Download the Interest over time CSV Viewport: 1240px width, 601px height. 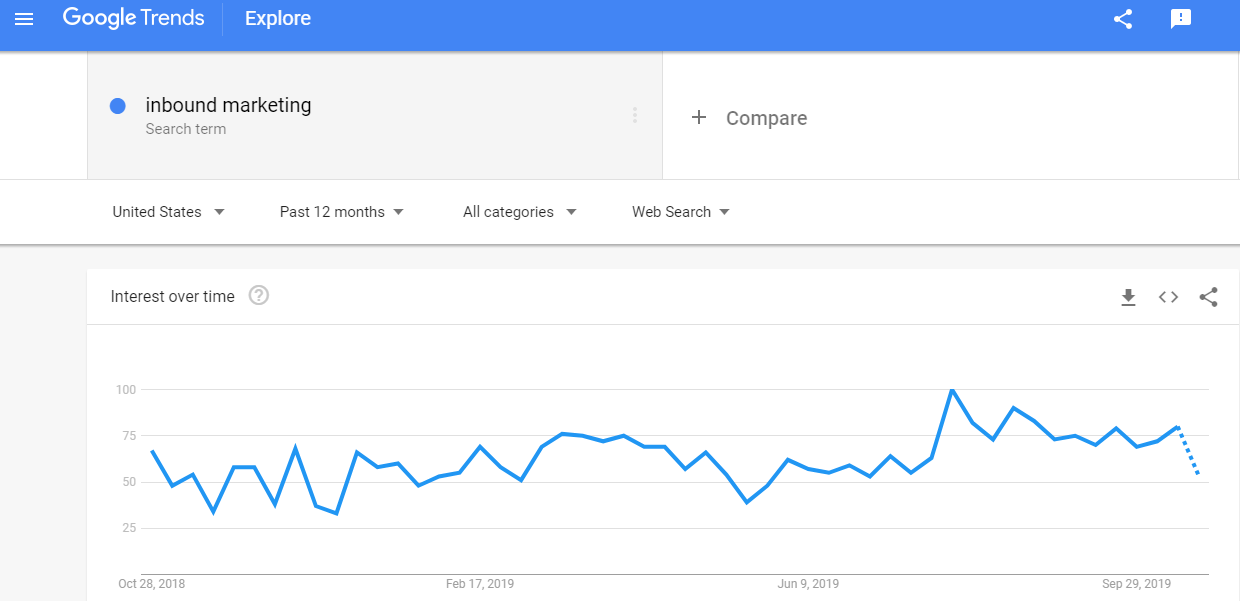click(1128, 297)
